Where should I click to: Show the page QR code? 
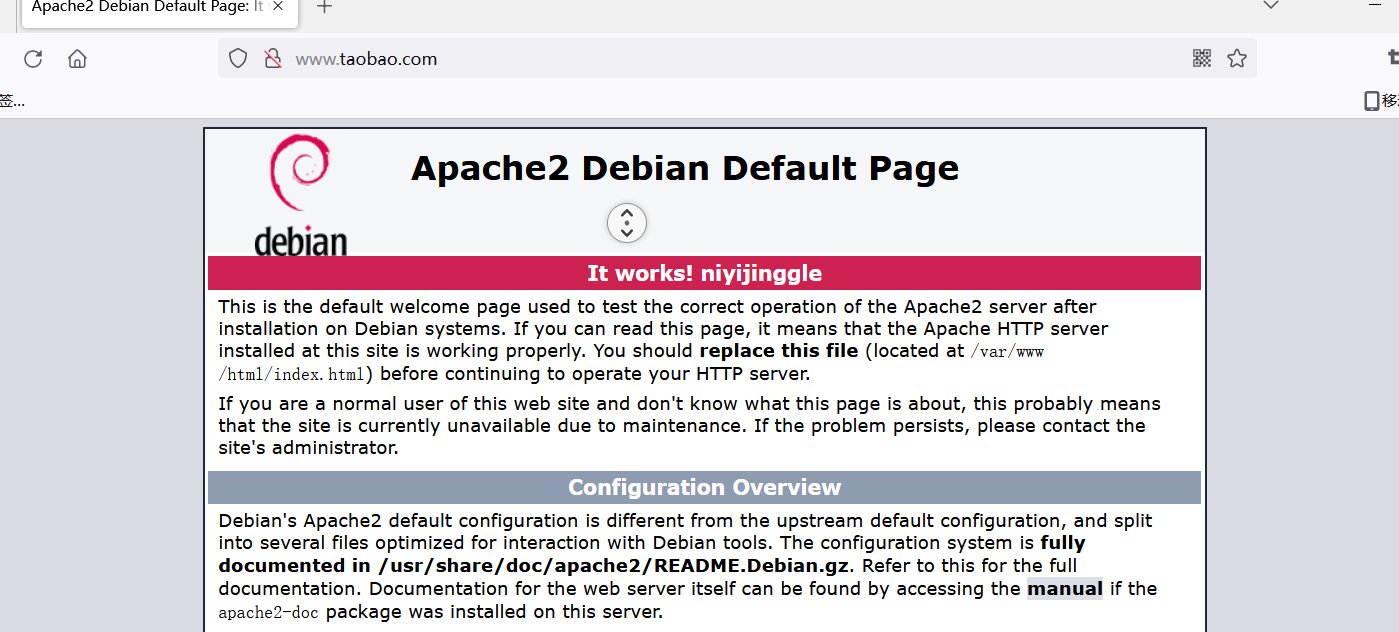[1202, 58]
